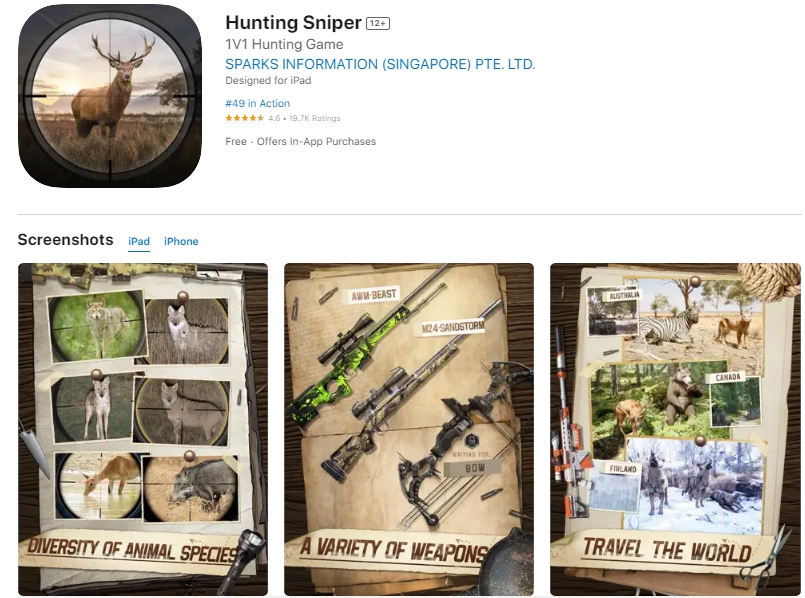Open SPARKS INFORMATION (SINGAPORE) PTE. LTD. developer link

coord(380,64)
